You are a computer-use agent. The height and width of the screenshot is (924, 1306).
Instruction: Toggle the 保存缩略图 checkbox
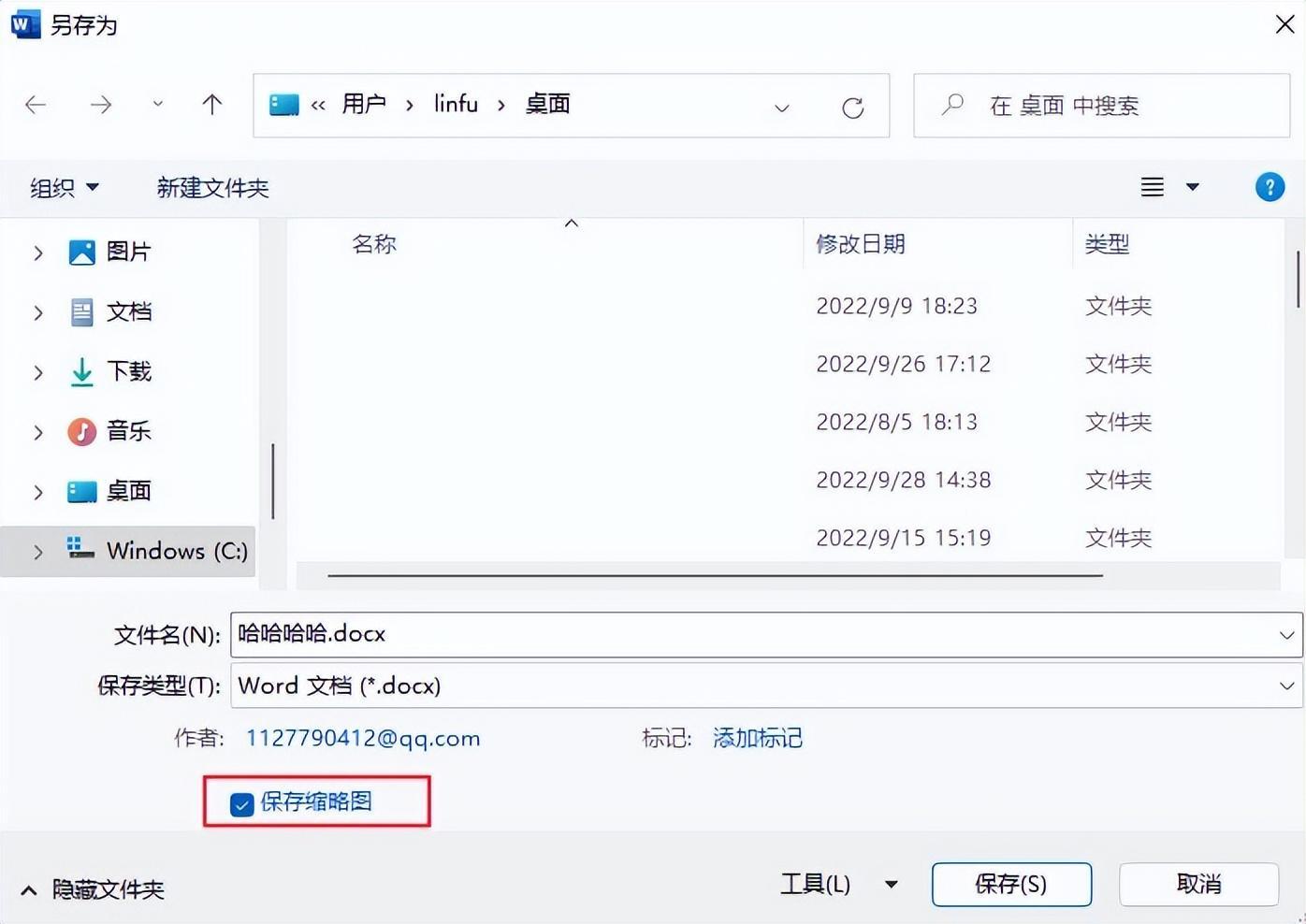(241, 804)
